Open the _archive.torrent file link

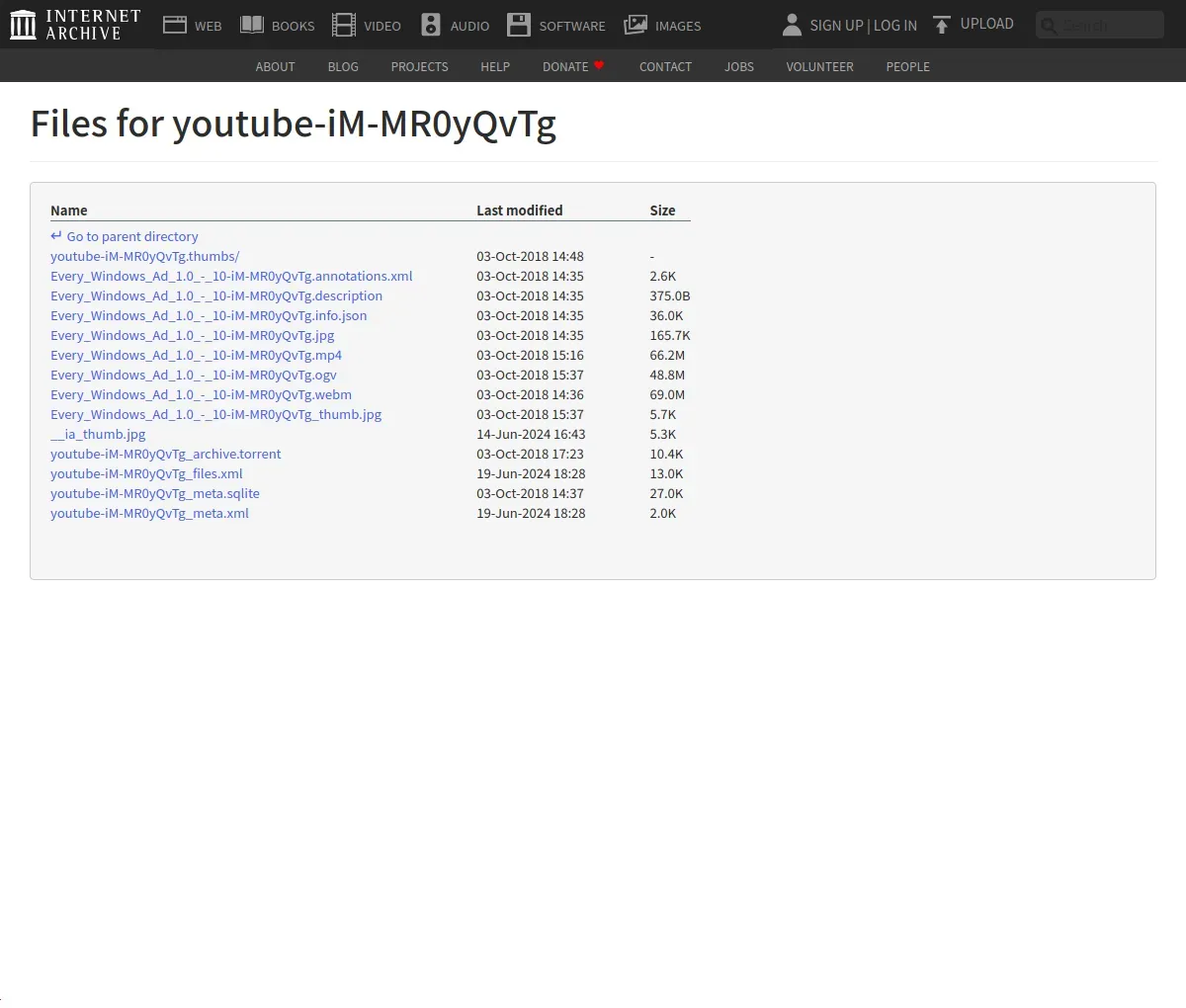click(x=165, y=454)
